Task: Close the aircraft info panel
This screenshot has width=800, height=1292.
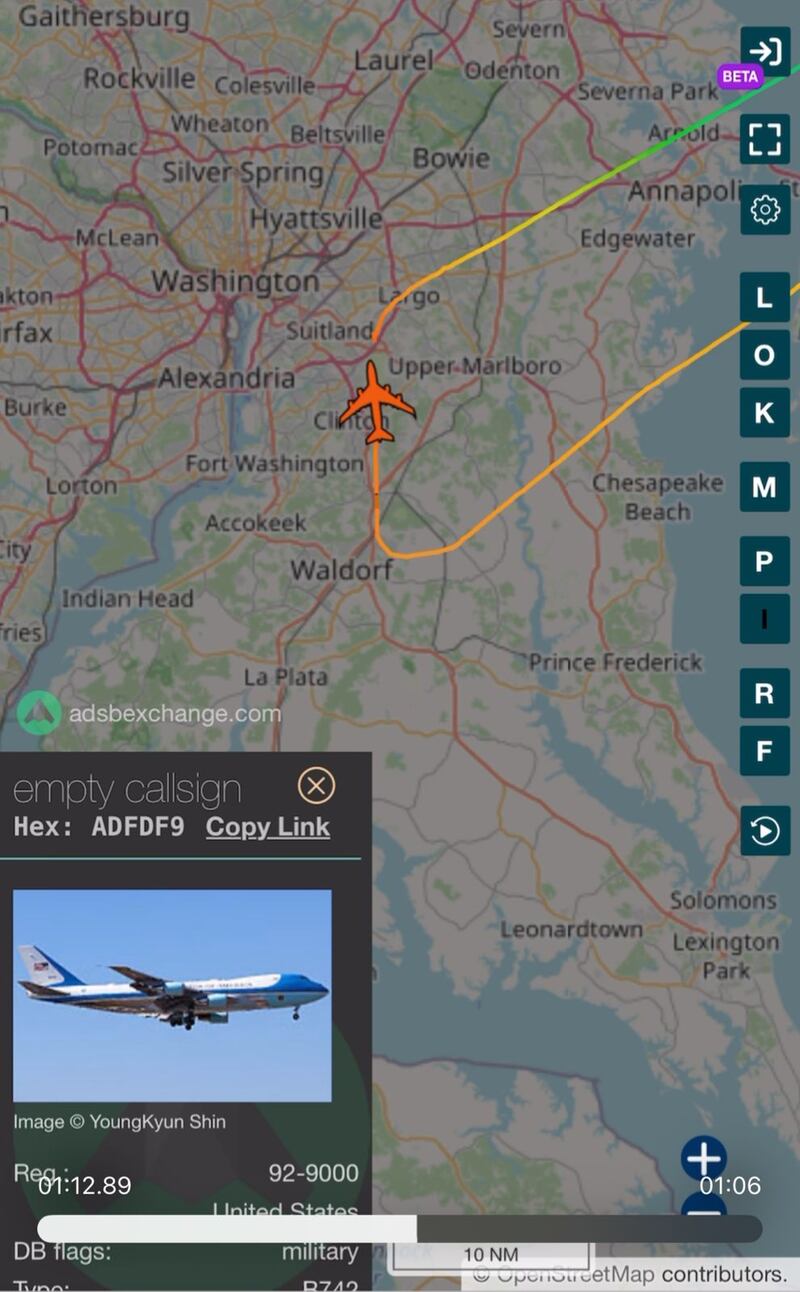Action: [x=316, y=786]
